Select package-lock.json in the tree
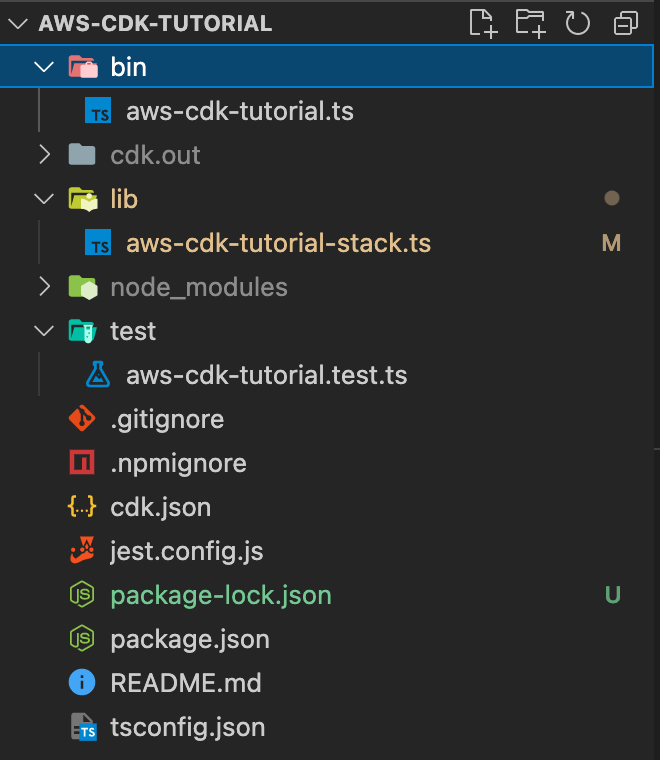The image size is (660, 760). [220, 595]
